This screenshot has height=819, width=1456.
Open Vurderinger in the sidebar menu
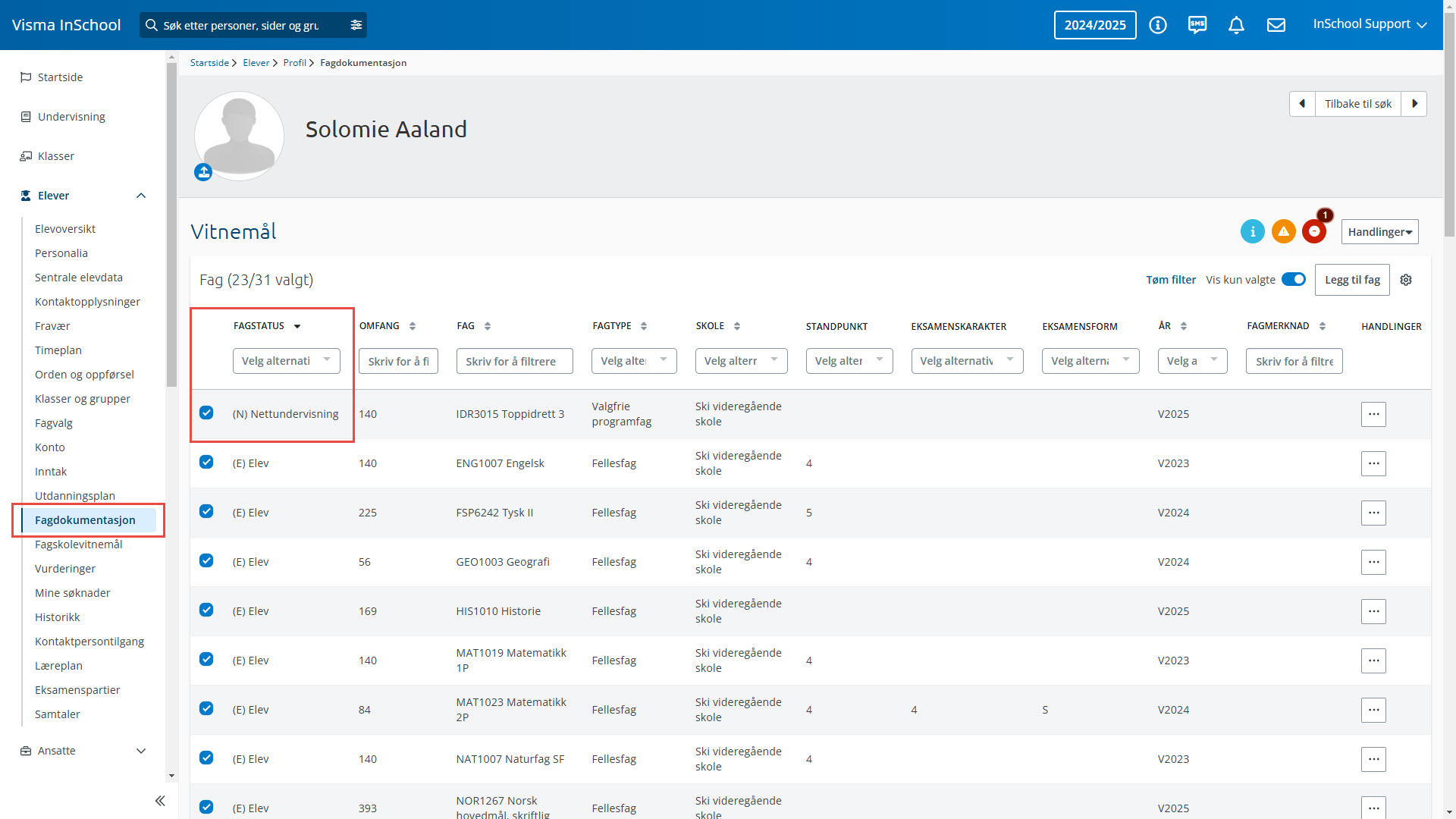(x=65, y=569)
